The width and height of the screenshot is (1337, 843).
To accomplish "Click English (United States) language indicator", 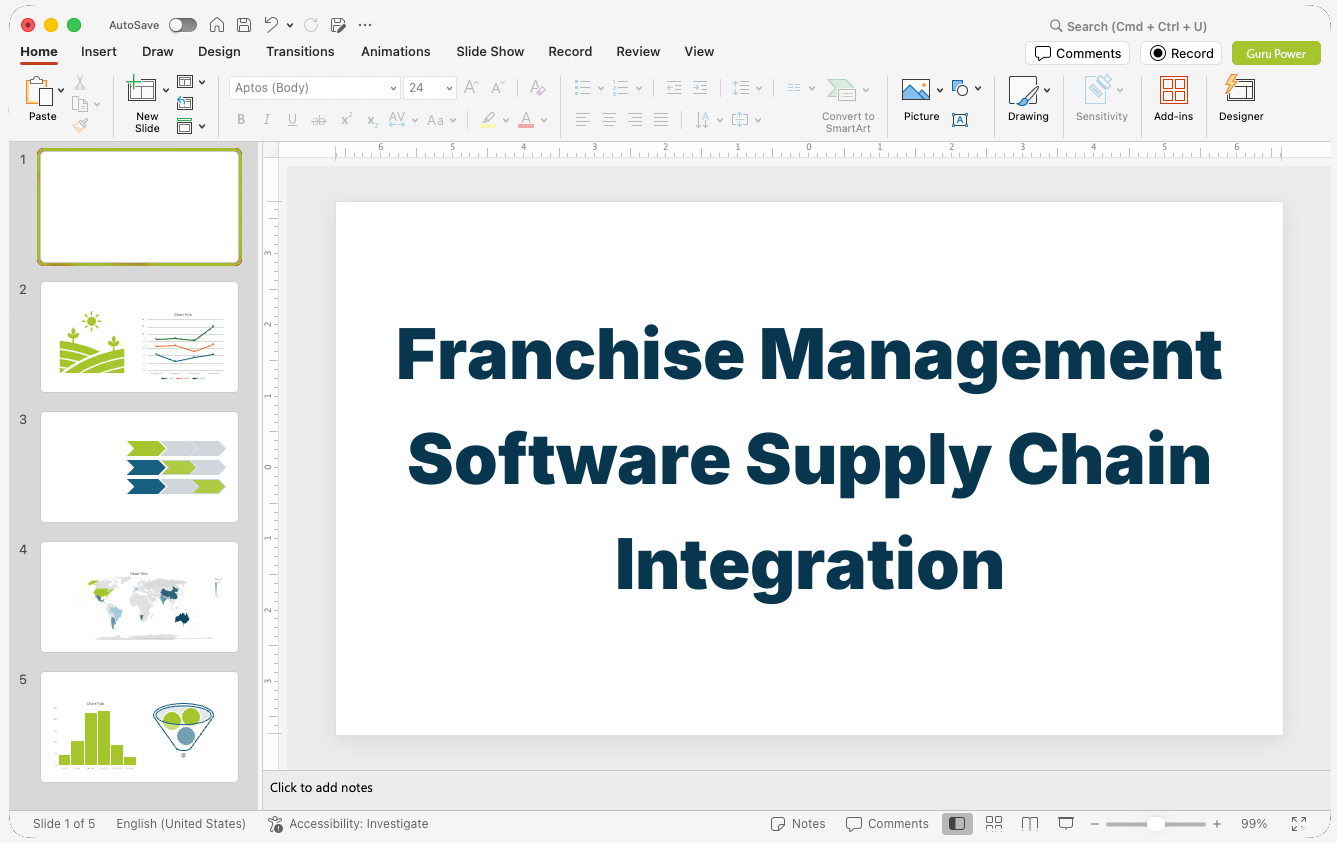I will (181, 824).
